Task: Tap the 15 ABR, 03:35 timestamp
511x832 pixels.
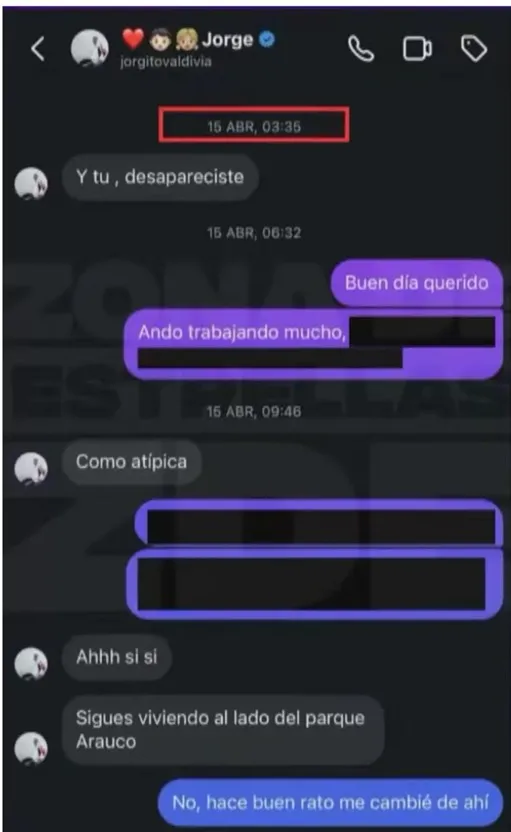Action: (254, 126)
